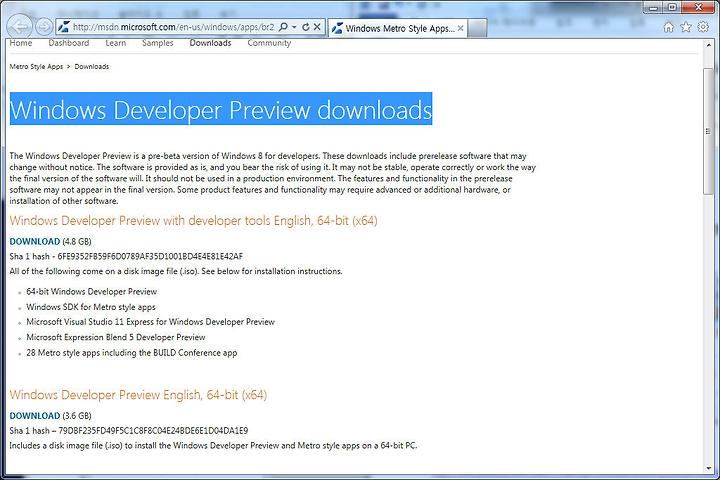Open the Downloads nav item
The width and height of the screenshot is (720, 480).
[210, 43]
